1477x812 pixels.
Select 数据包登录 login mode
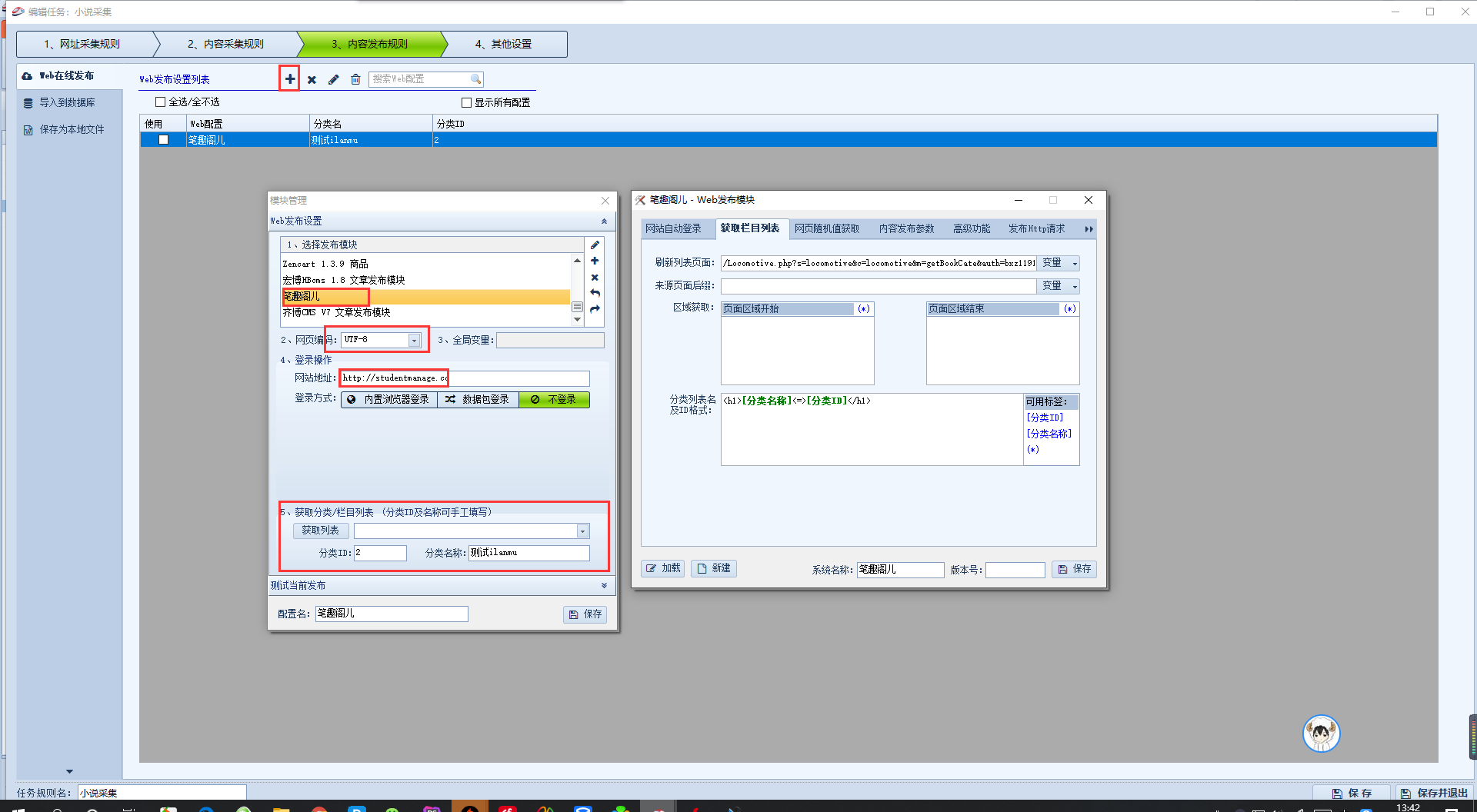(x=478, y=399)
